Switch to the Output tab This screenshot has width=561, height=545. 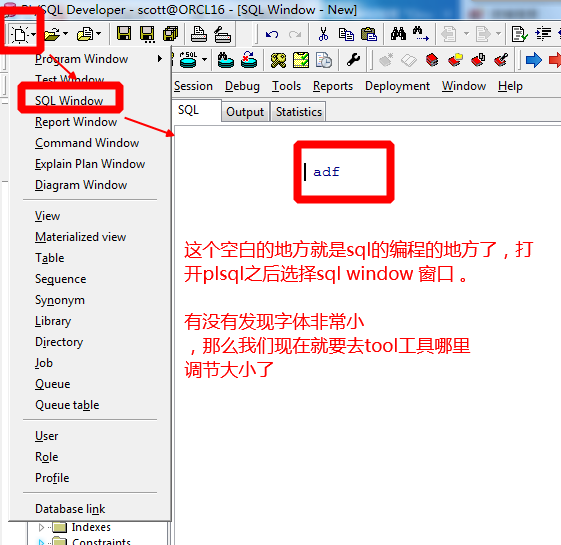coord(245,112)
